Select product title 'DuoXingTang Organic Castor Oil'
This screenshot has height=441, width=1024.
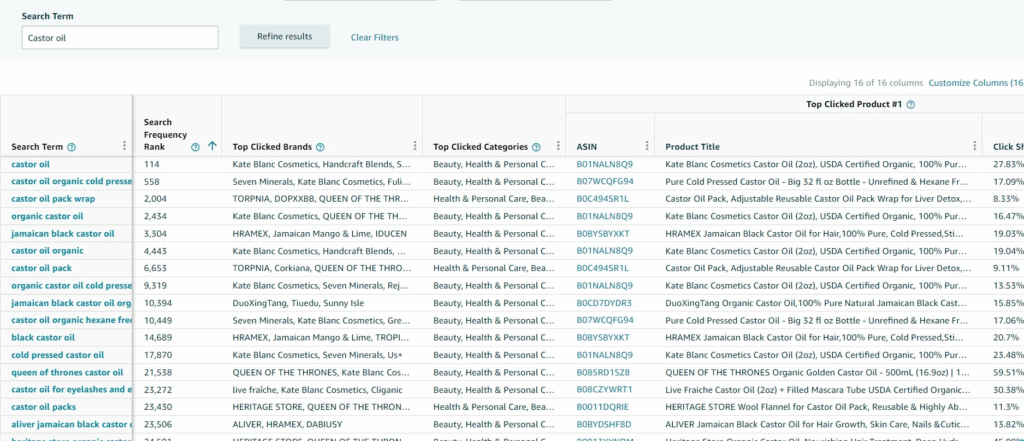point(818,303)
